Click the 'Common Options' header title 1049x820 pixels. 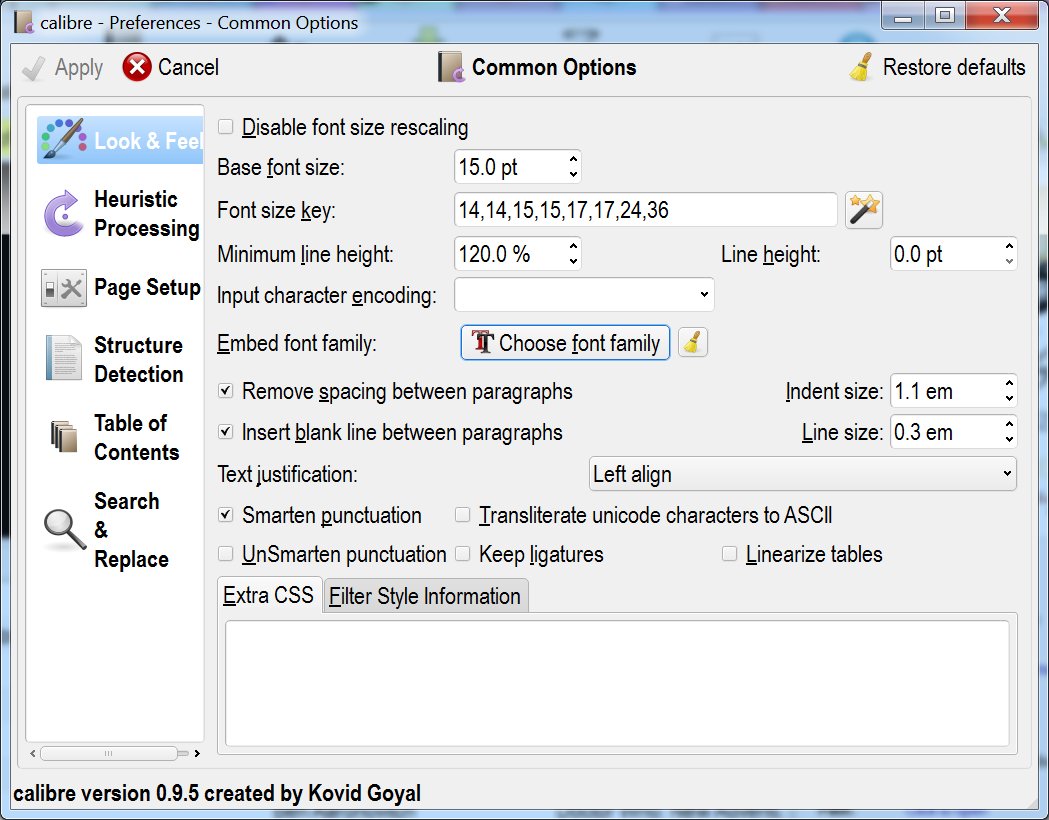(x=554, y=67)
